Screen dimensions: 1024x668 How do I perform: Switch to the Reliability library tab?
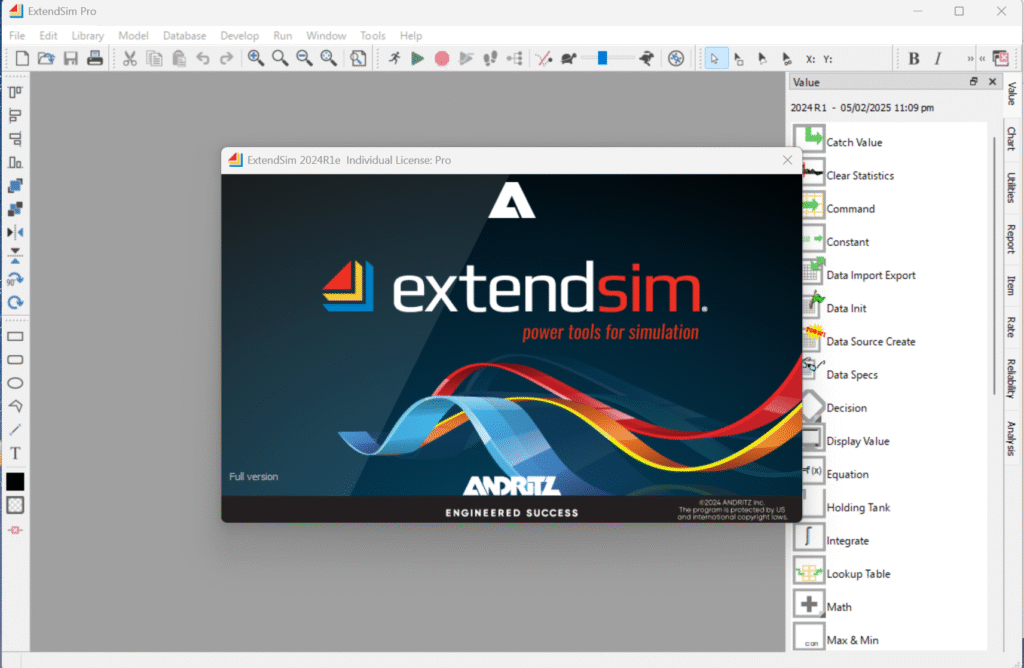pos(1012,379)
